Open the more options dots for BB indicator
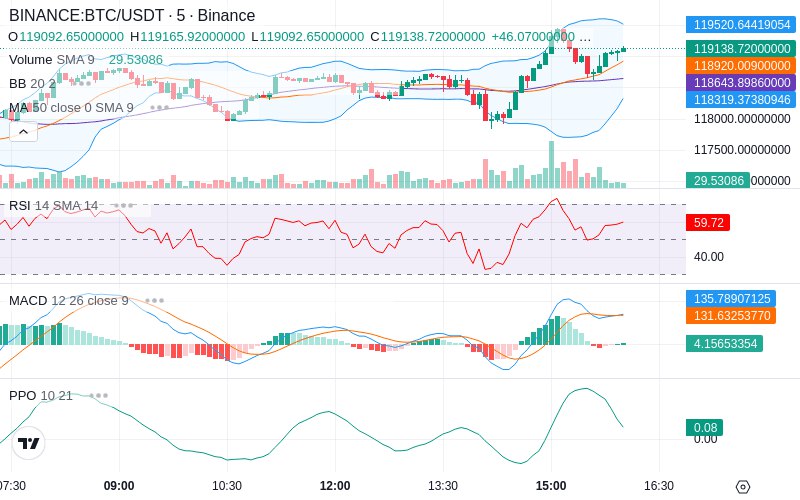The width and height of the screenshot is (800, 500). click(79, 83)
